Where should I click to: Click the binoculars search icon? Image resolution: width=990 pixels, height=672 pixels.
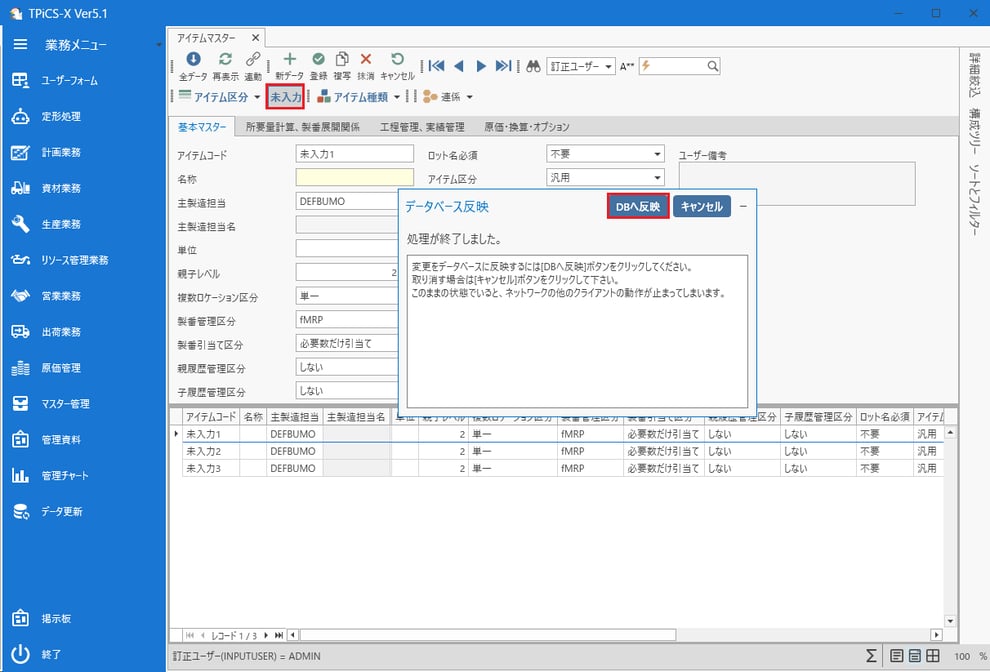pos(533,66)
